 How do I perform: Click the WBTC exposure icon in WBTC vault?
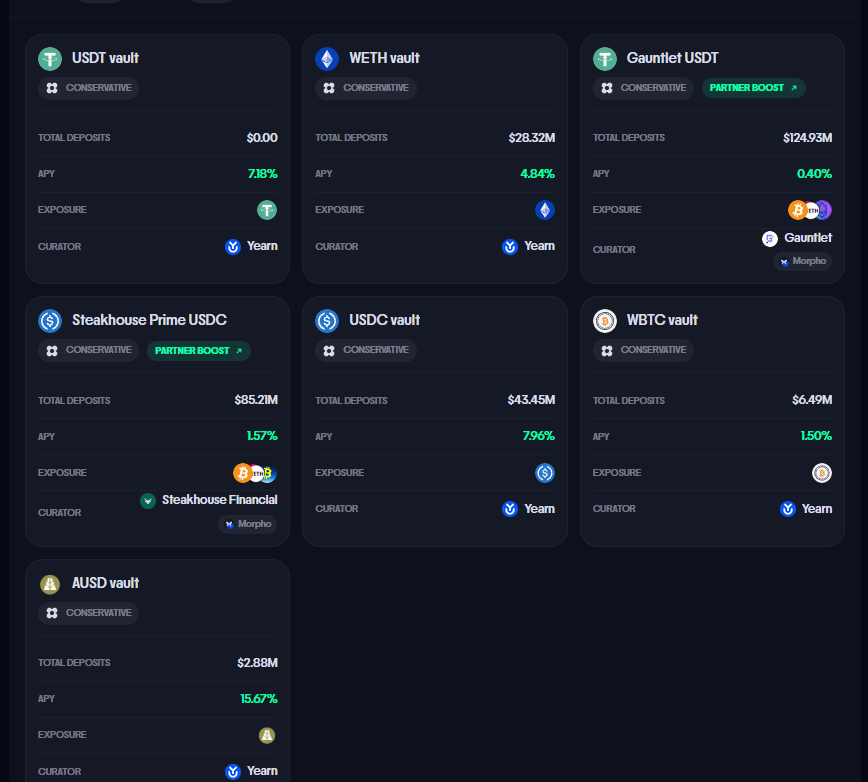[822, 473]
